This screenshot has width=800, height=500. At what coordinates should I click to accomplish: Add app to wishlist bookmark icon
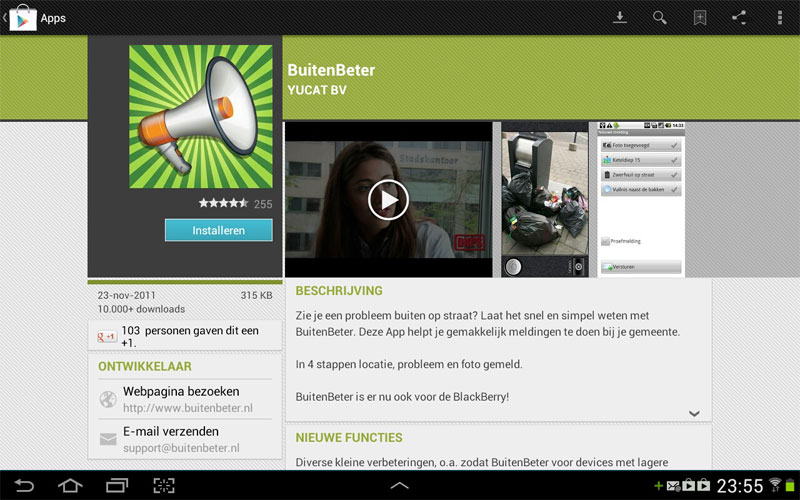[x=699, y=18]
